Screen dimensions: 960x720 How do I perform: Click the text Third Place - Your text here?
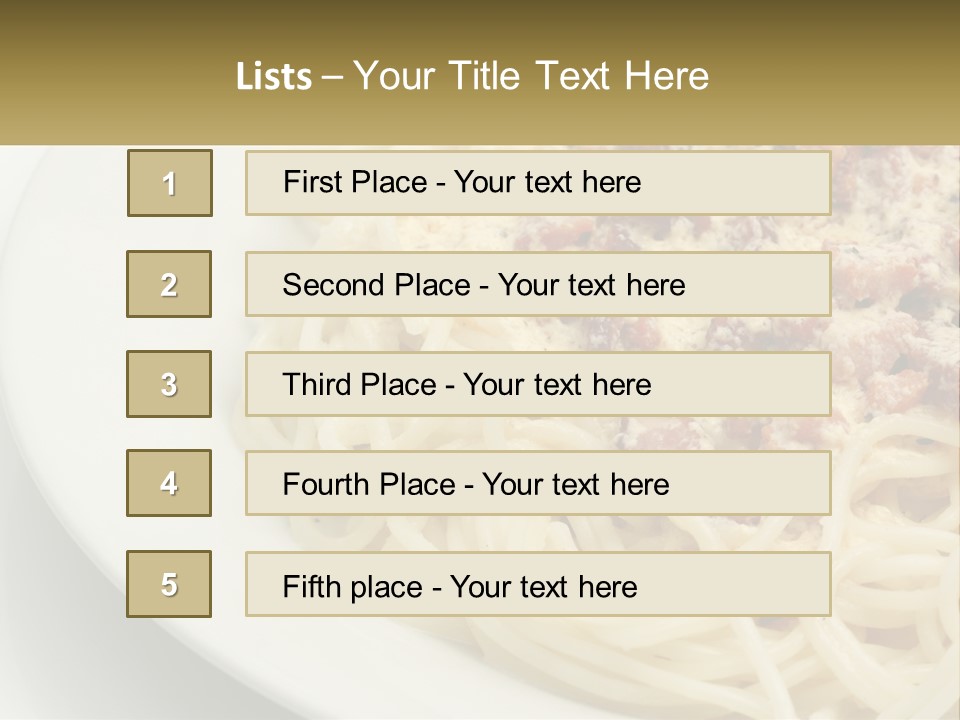pyautogui.click(x=467, y=384)
